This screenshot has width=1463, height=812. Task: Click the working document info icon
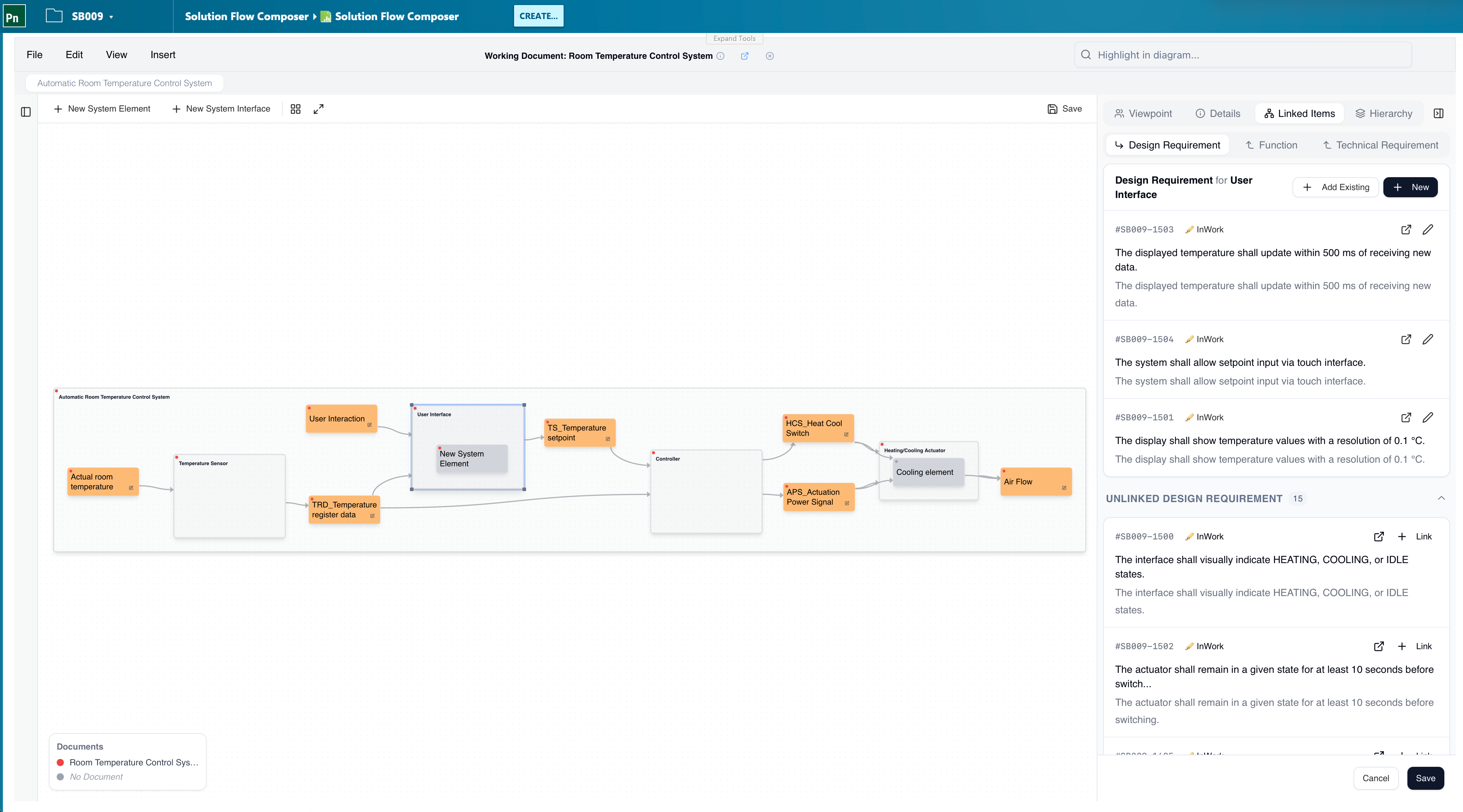tap(721, 56)
